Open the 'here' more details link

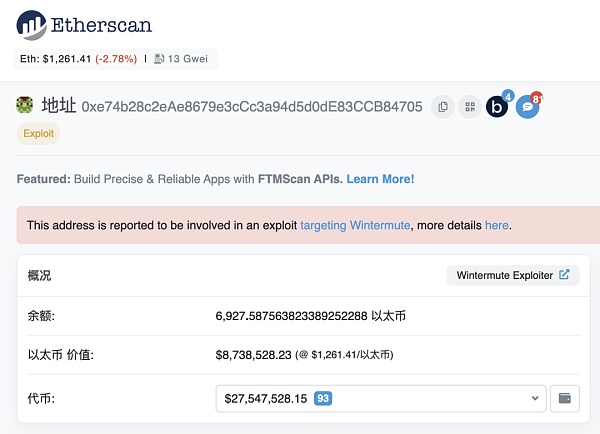497,225
